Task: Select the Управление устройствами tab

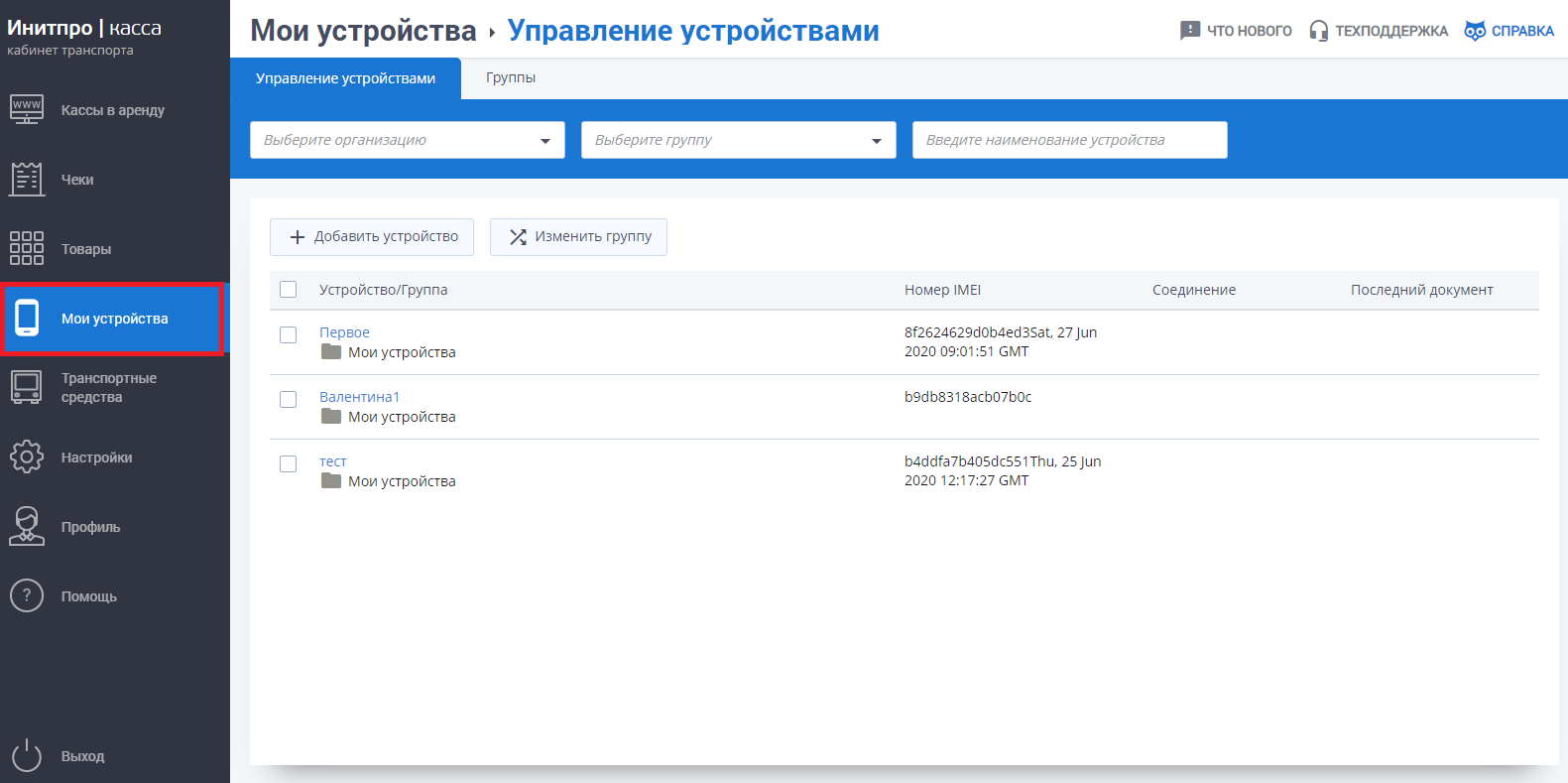Action: (x=345, y=78)
